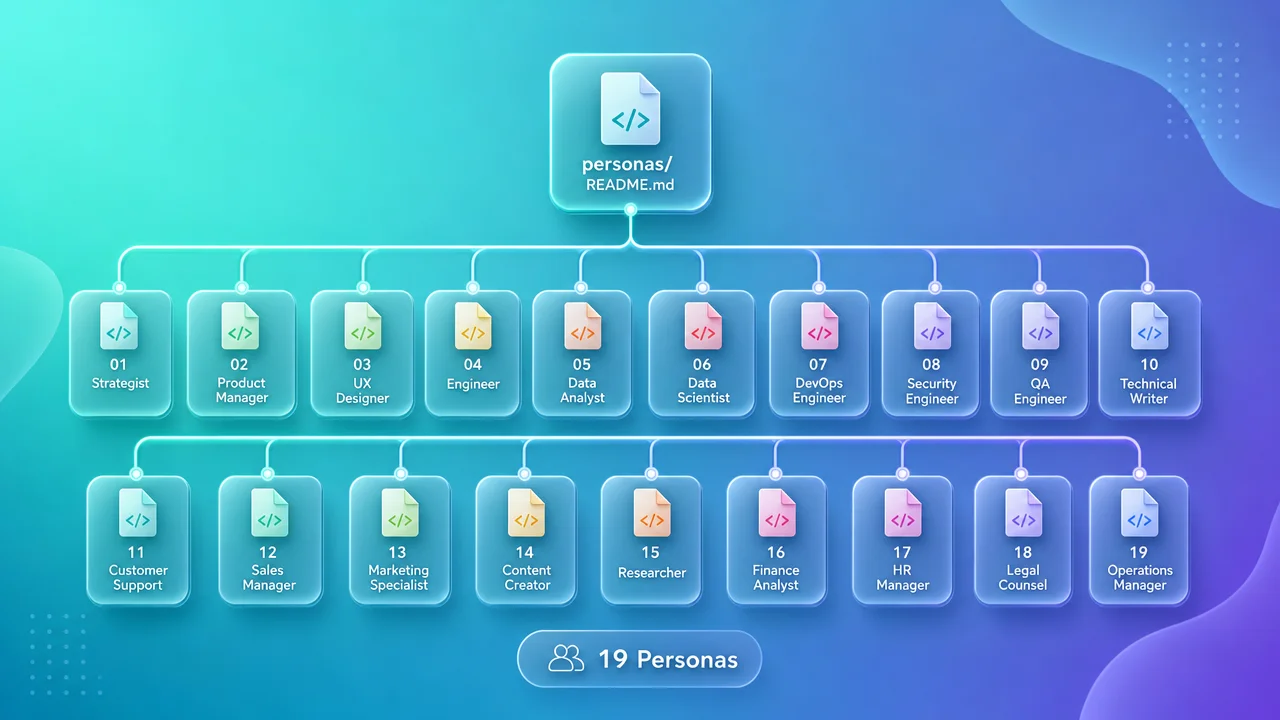Click the "Content Creator" label
Screen dimensions: 1280x720
point(527,577)
